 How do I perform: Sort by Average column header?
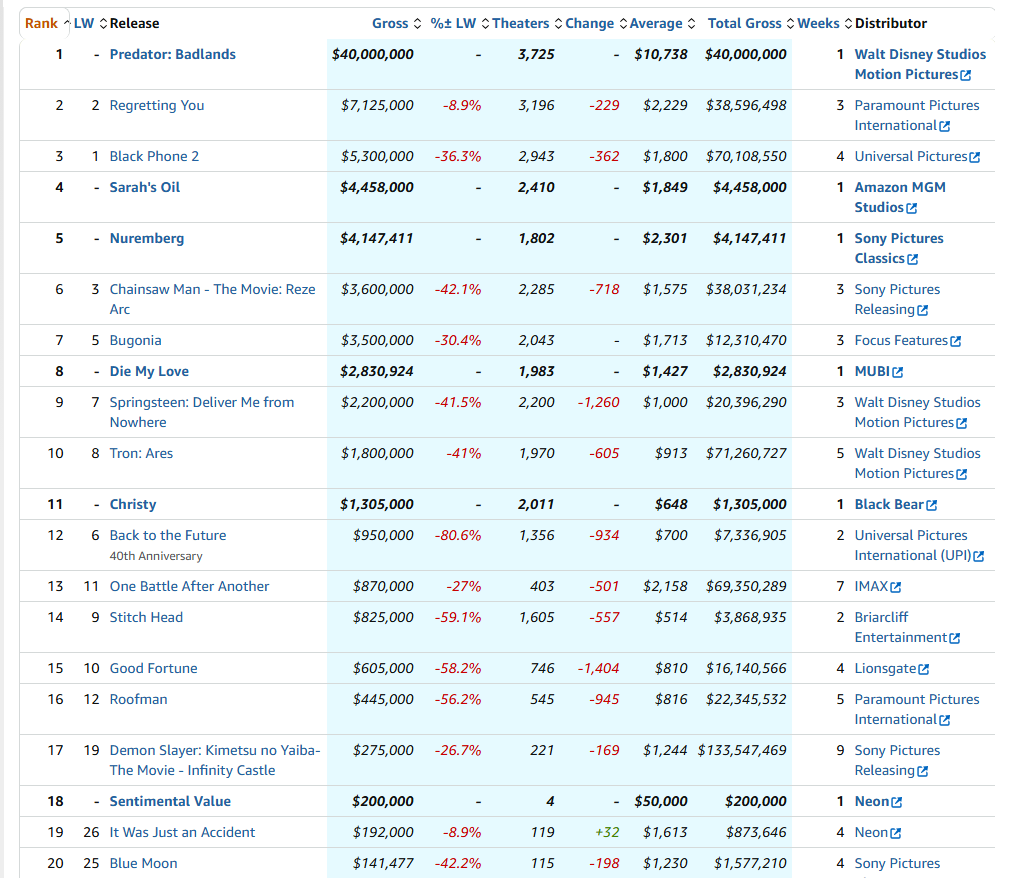click(656, 23)
